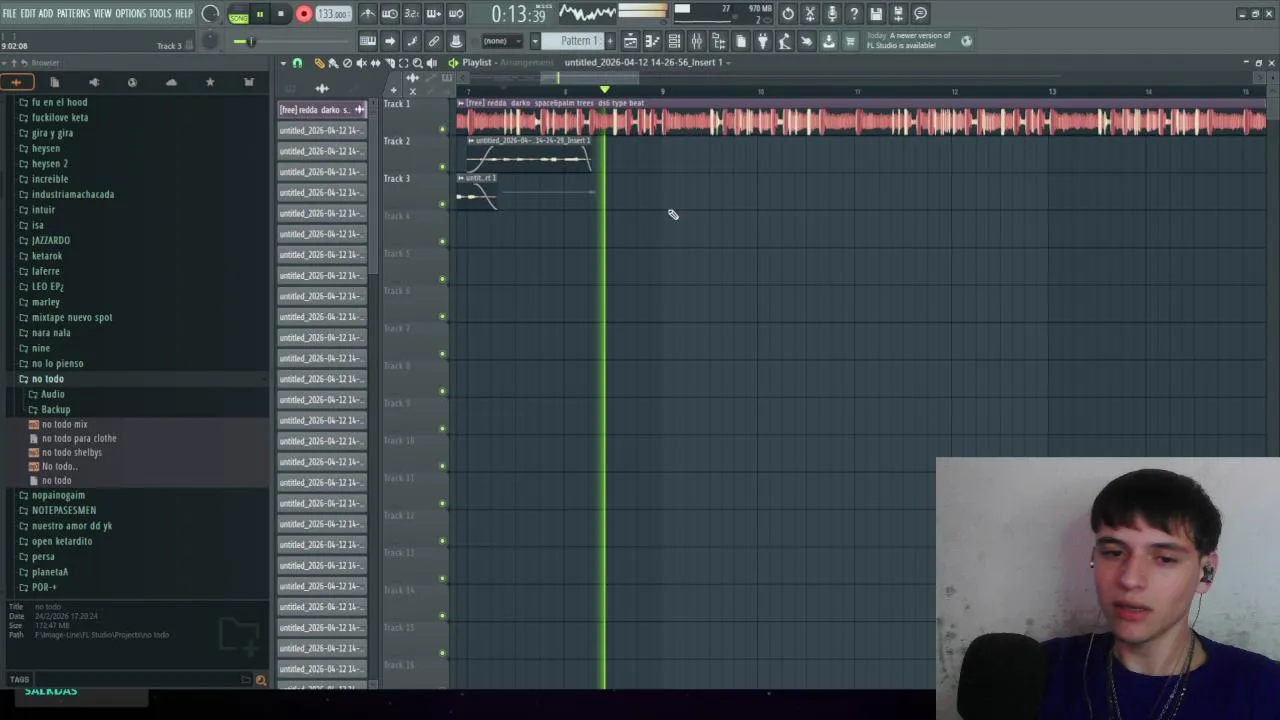Screen dimensions: 1280x720
Task: Open the audio editor scissors icon
Action: [x=809, y=14]
